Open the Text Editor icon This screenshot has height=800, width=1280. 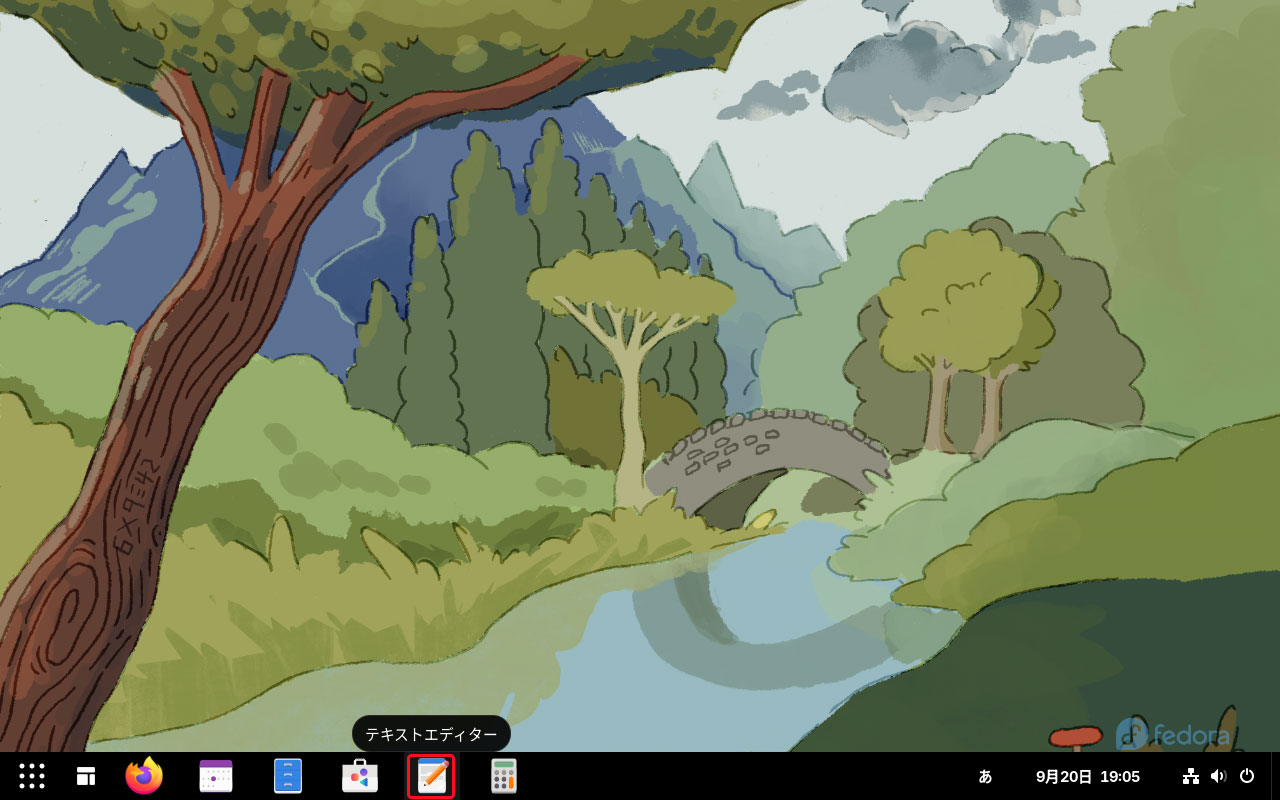(432, 776)
